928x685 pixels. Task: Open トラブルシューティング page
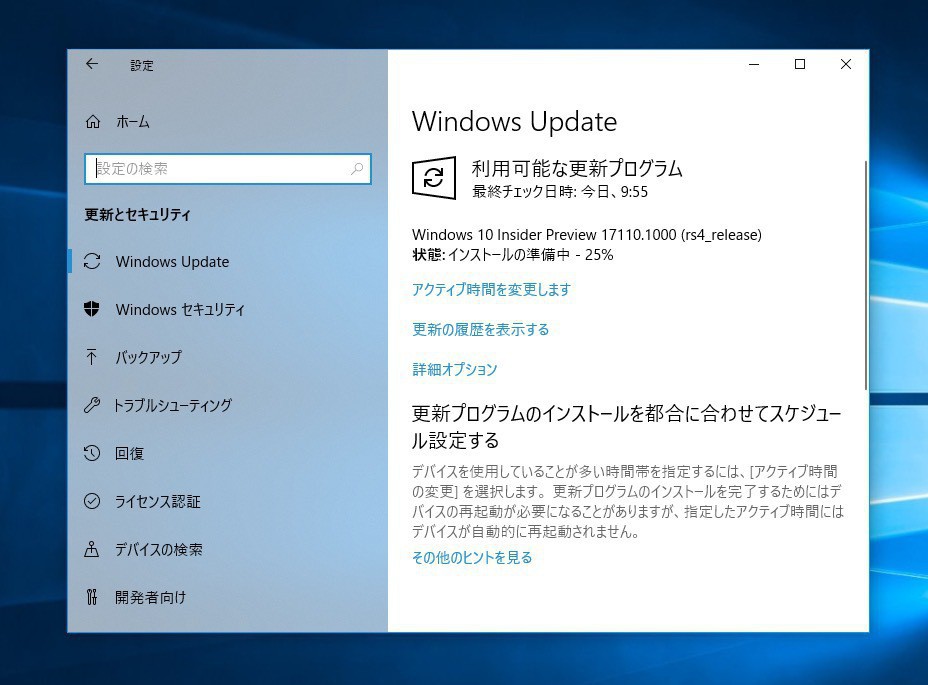tap(172, 405)
